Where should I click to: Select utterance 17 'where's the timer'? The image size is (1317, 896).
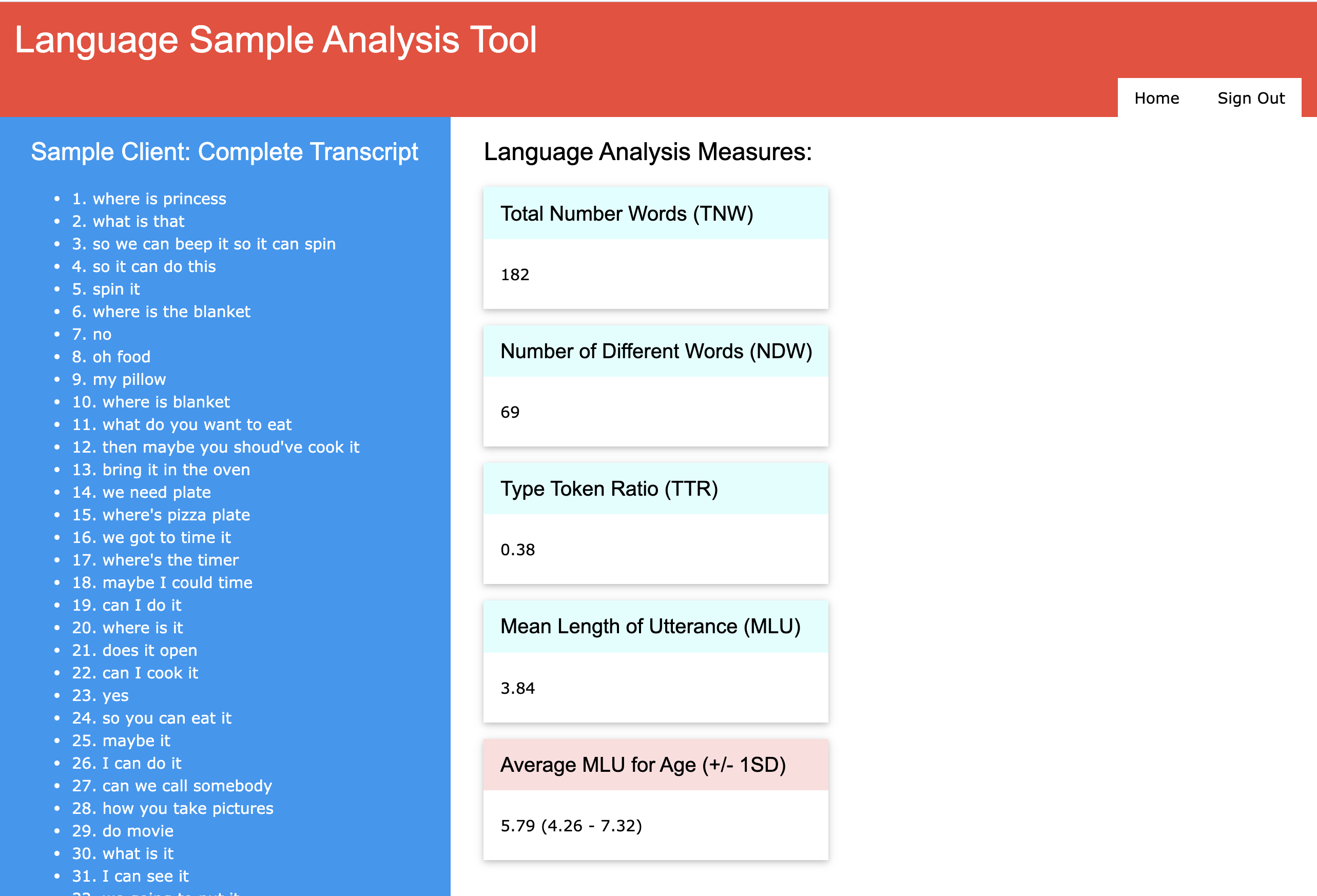click(156, 560)
